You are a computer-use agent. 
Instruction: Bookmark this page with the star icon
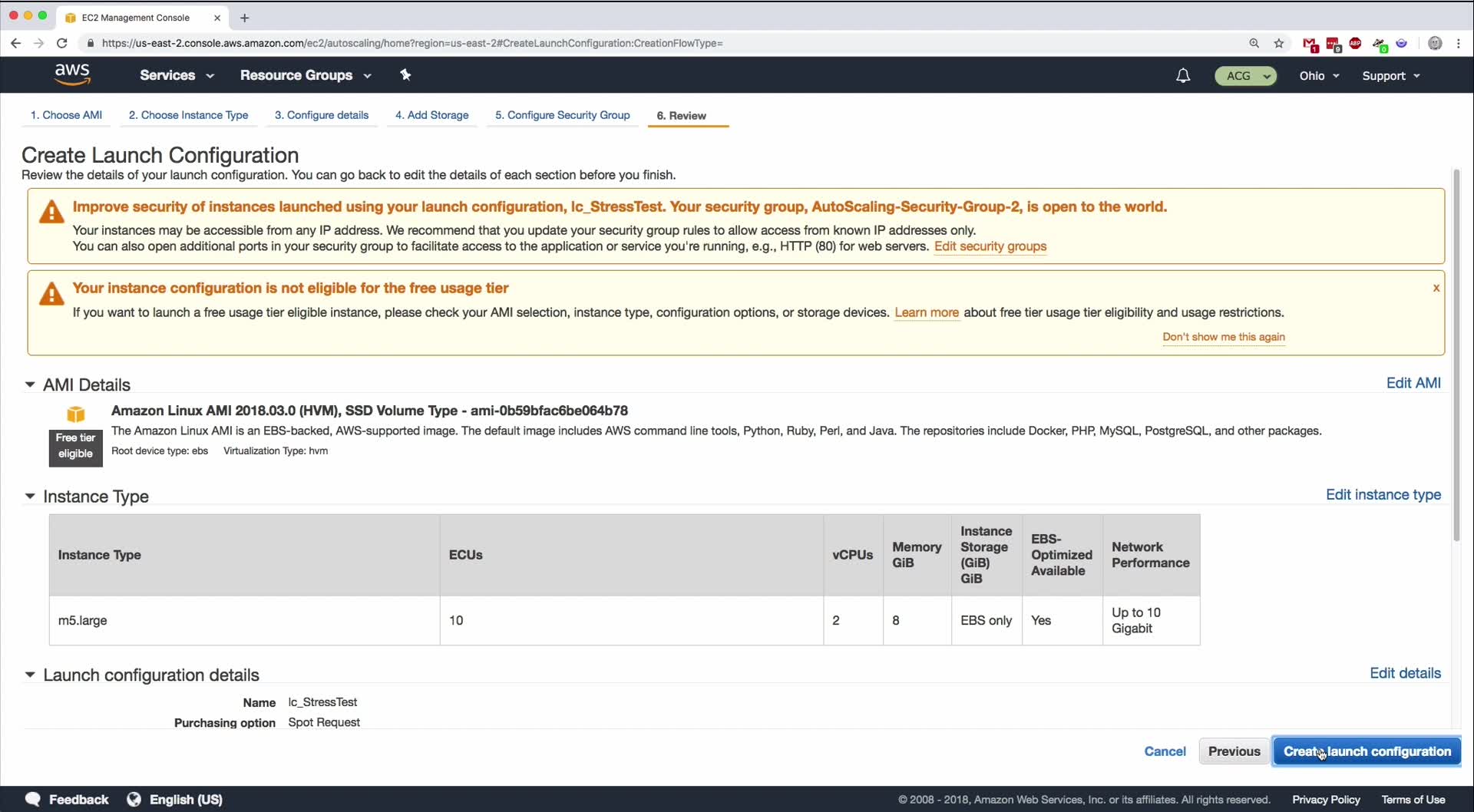click(1279, 43)
